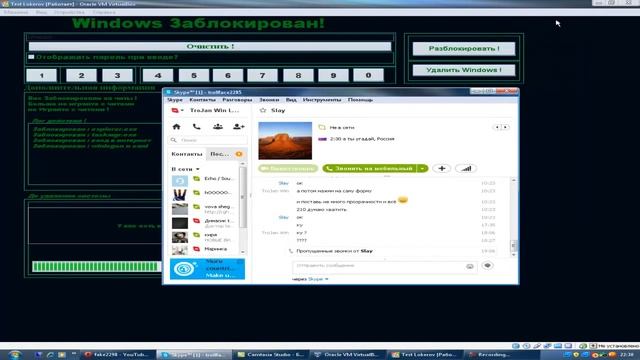Image resolution: width=640 pixels, height=360 pixels.
Task: Click the create group icon in Skype
Action: [x=218, y=127]
